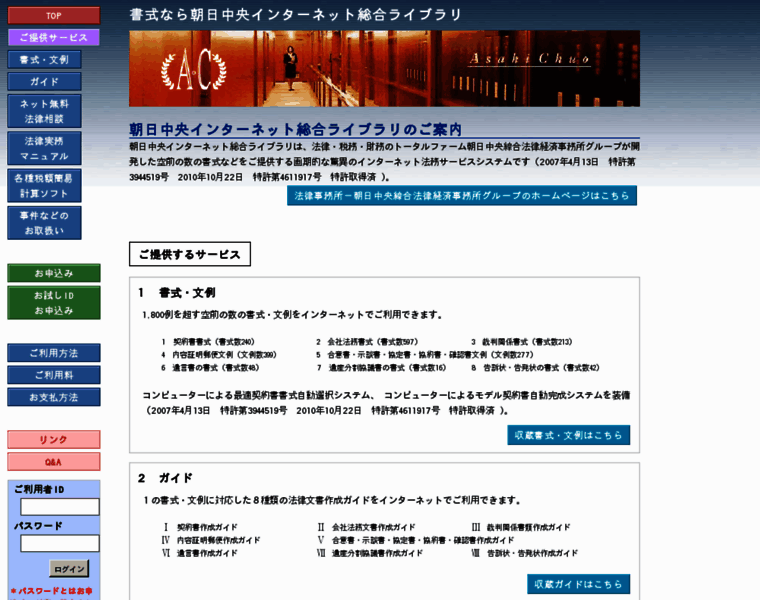Open 法律実務マニュアル sidebar button
The width and height of the screenshot is (760, 600).
point(44,148)
